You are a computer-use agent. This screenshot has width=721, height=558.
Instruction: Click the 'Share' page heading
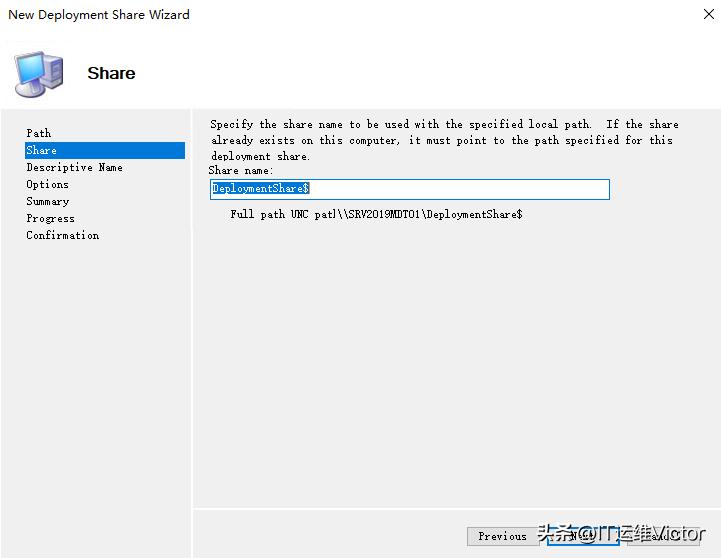pyautogui.click(x=111, y=73)
